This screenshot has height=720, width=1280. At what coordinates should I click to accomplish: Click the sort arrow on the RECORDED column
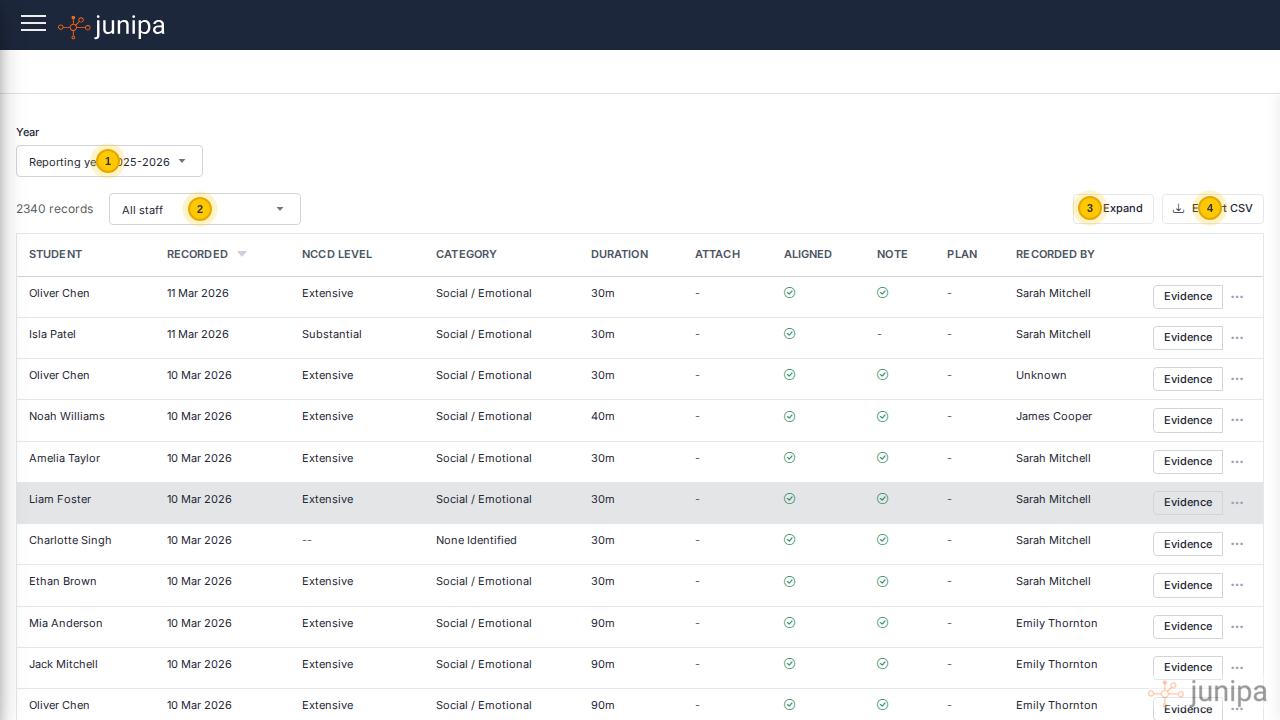(x=240, y=253)
